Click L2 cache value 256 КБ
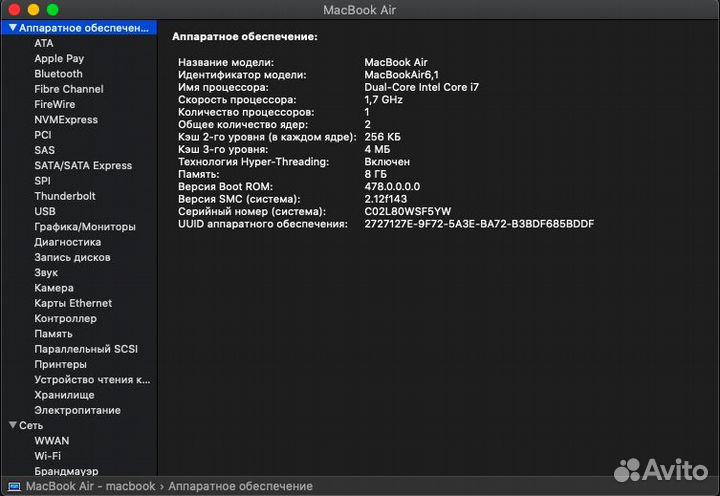Screen dimensions: 720x496 [382, 137]
